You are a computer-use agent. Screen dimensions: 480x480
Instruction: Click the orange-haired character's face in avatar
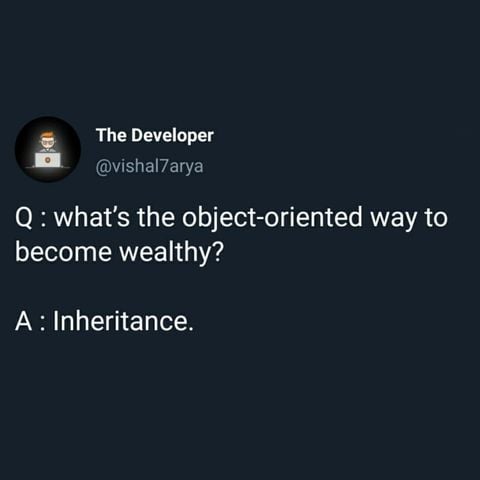coord(48,141)
